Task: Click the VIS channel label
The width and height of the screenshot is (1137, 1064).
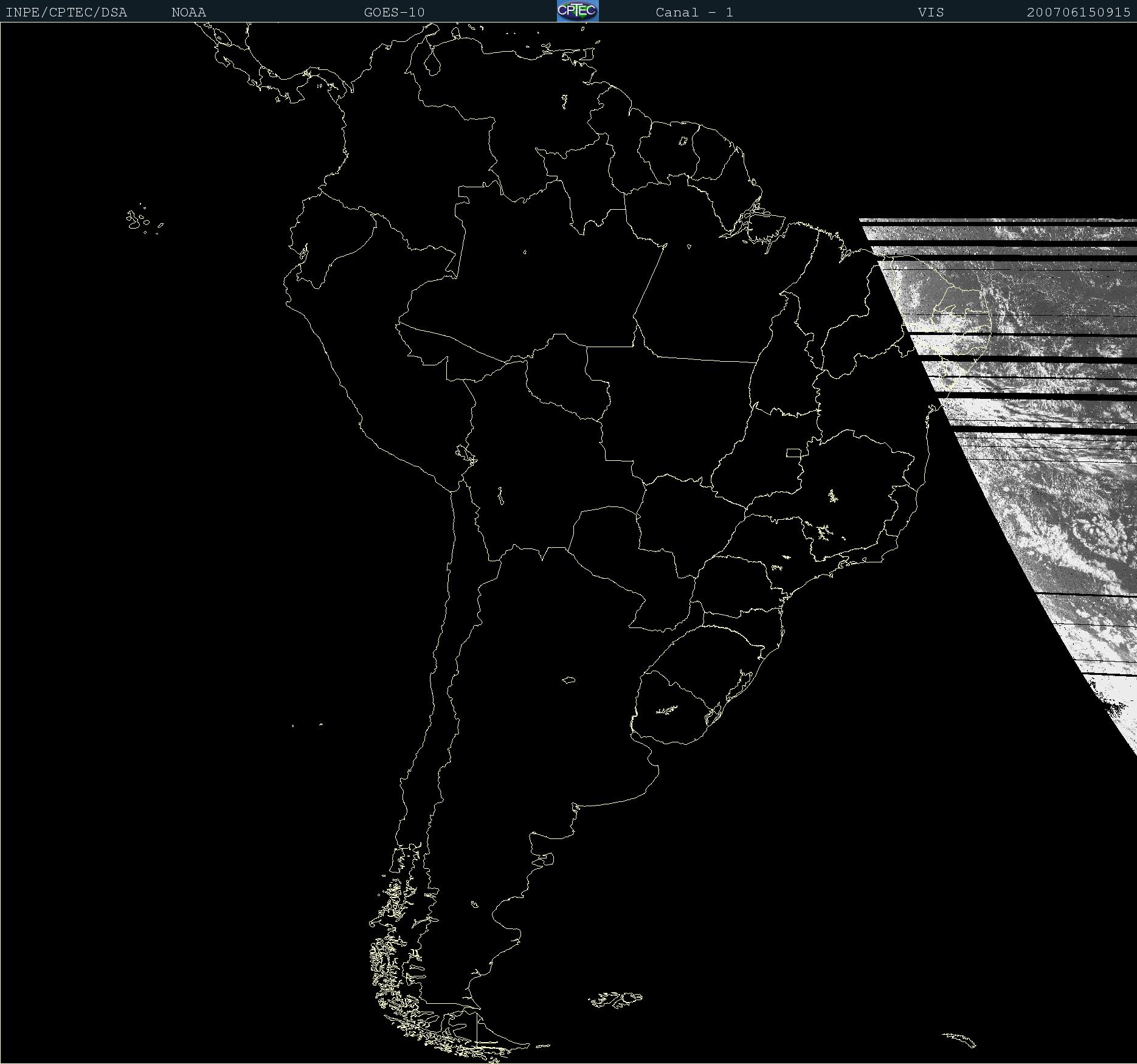Action: tap(931, 13)
